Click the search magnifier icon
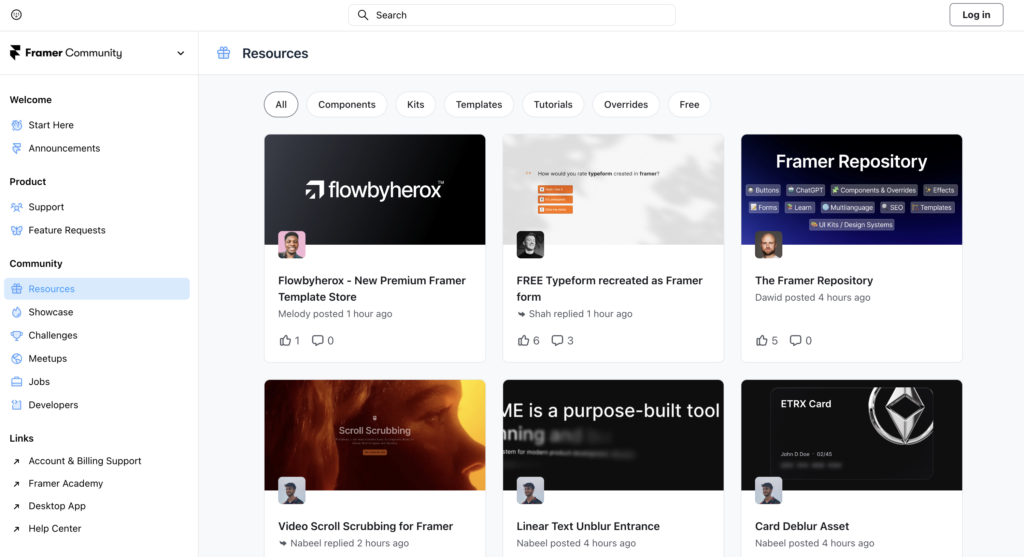Image resolution: width=1024 pixels, height=557 pixels. click(x=363, y=14)
